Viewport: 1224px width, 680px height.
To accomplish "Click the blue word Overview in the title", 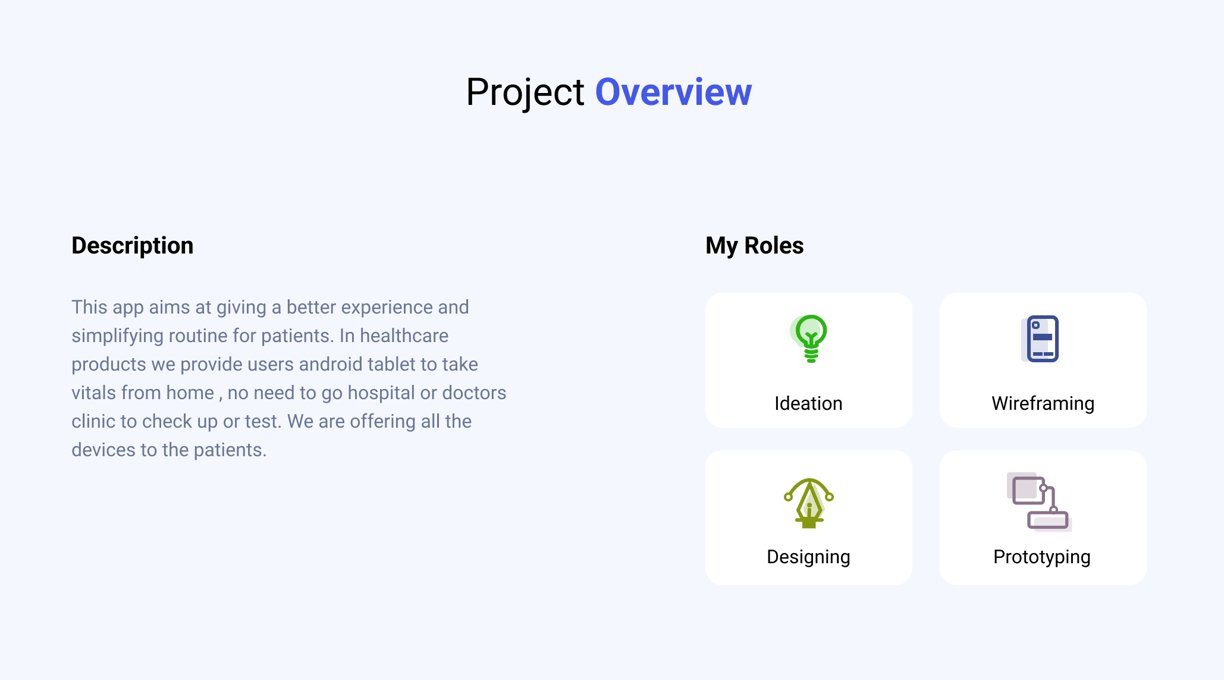I will [673, 92].
